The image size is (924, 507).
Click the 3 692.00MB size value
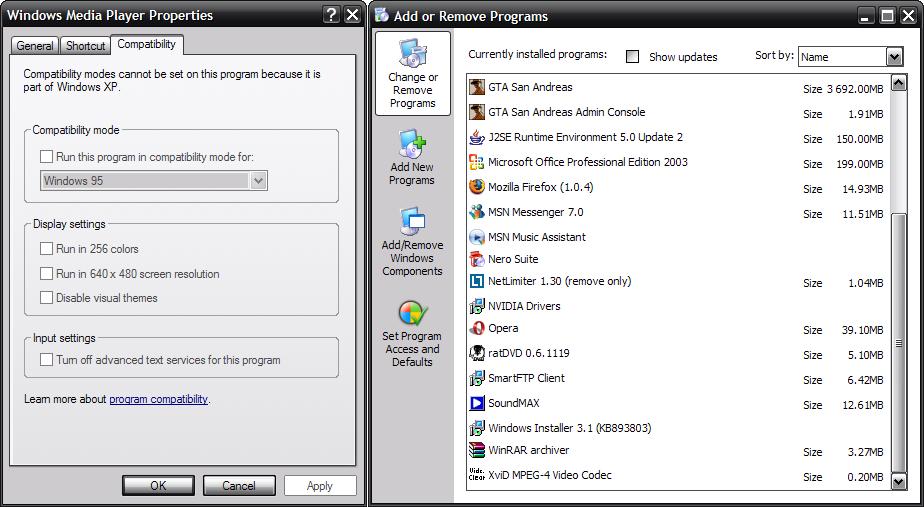coord(855,89)
